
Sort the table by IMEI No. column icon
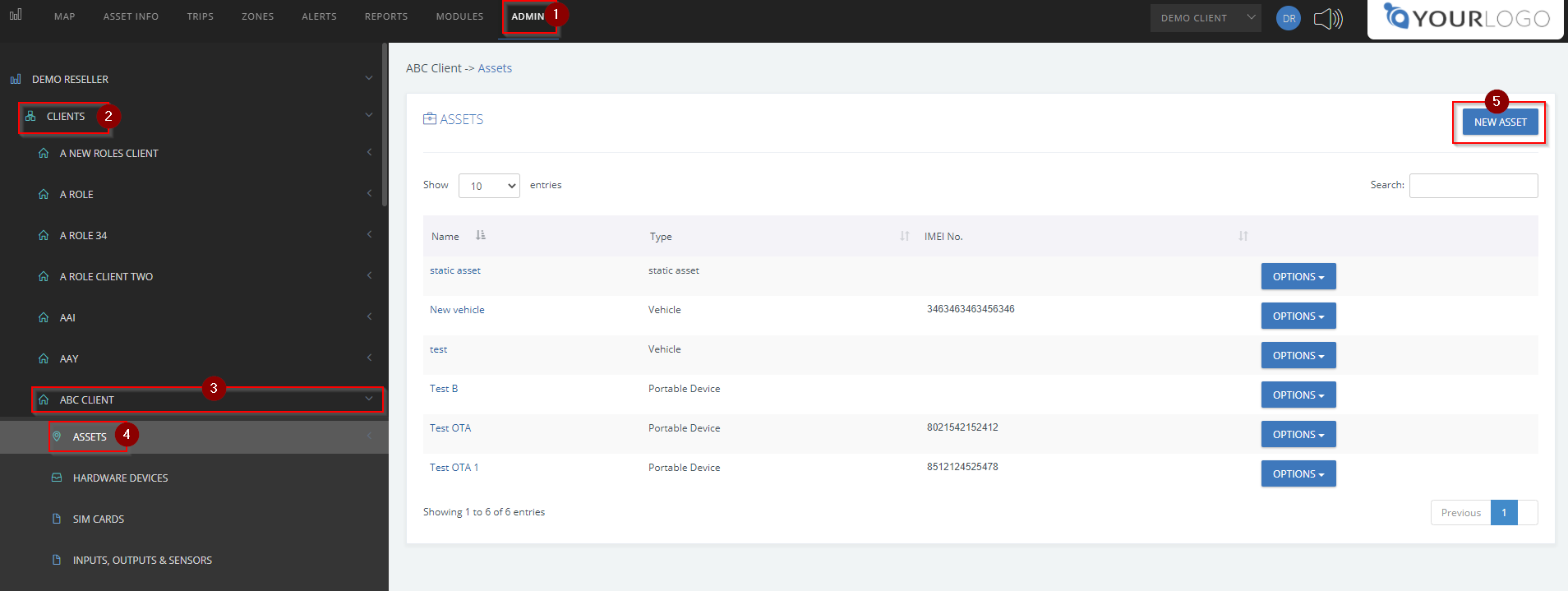pyautogui.click(x=1243, y=236)
